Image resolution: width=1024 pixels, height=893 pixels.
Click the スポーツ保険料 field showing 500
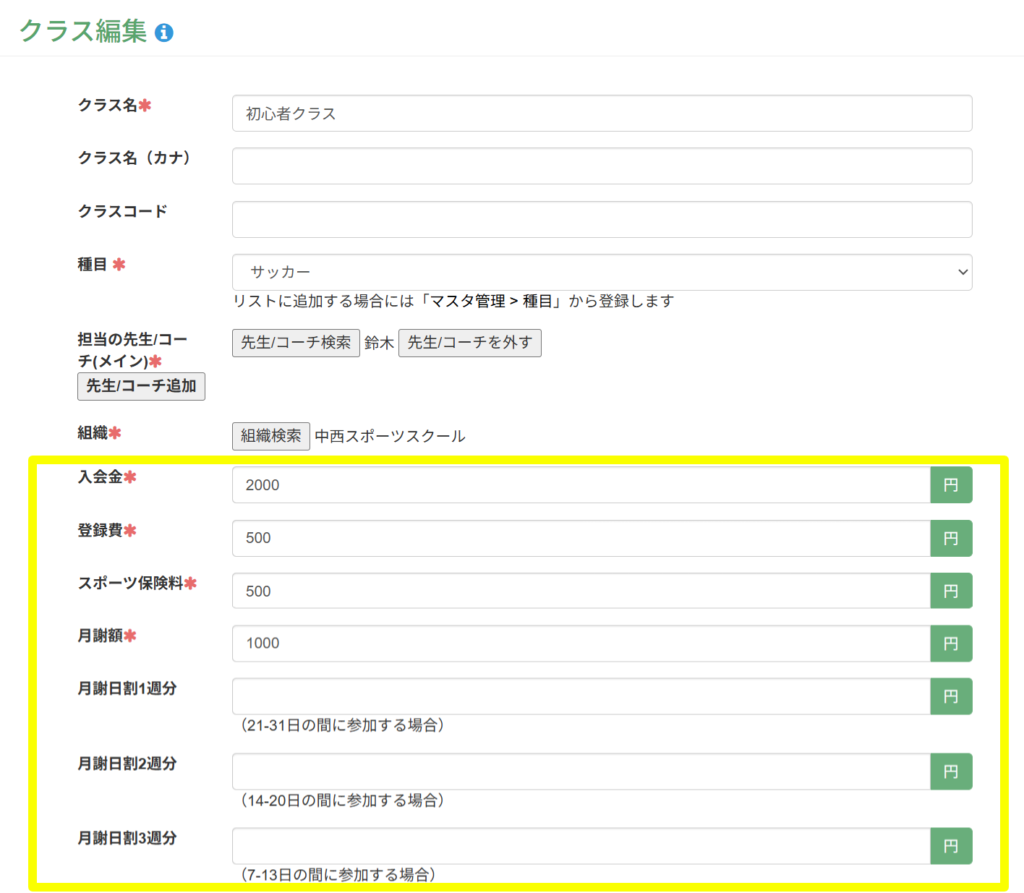[x=580, y=591]
